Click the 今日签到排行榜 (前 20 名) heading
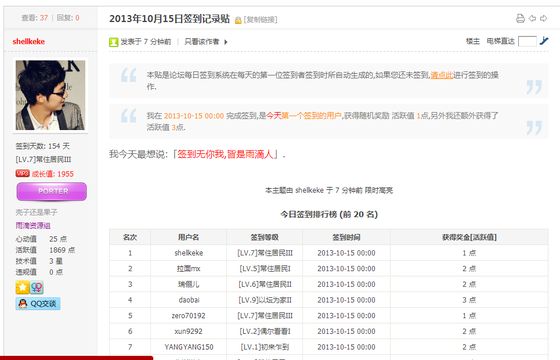 329,214
